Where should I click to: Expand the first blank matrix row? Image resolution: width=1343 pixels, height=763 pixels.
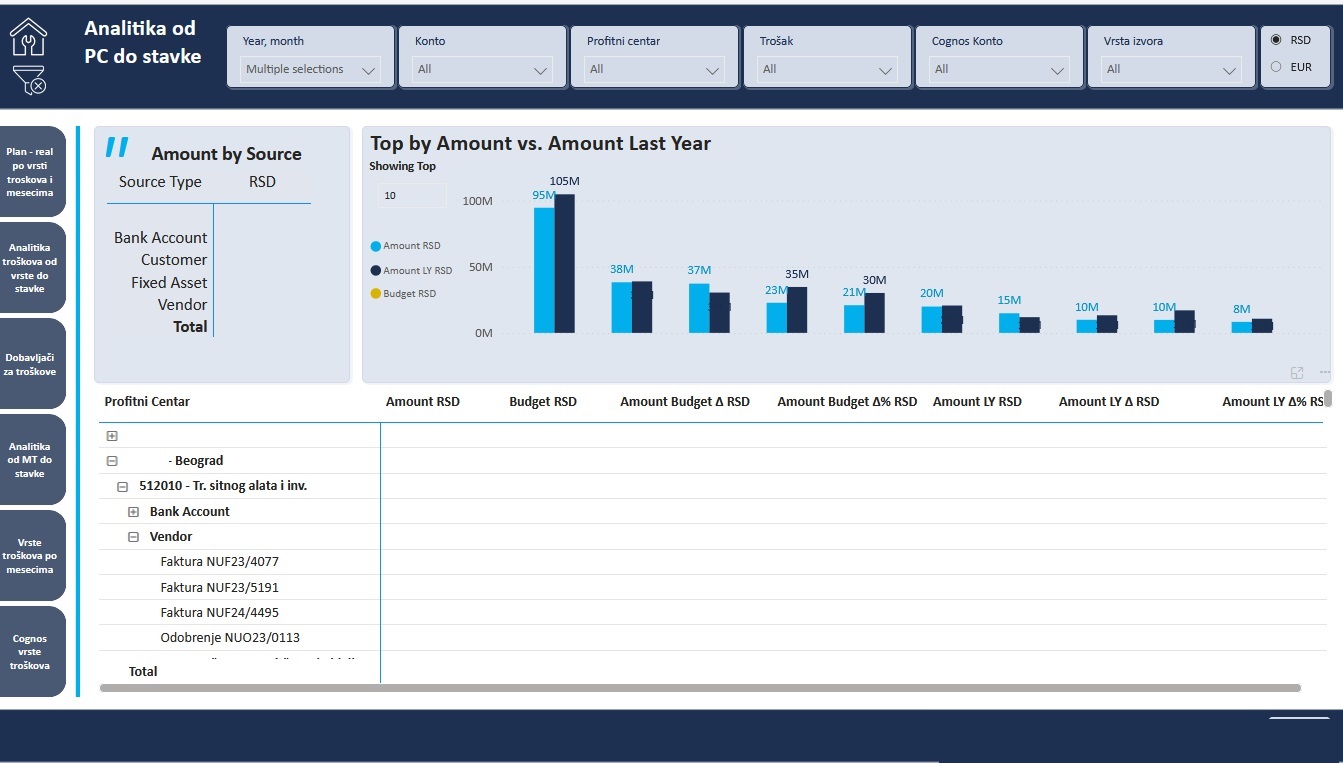(112, 436)
